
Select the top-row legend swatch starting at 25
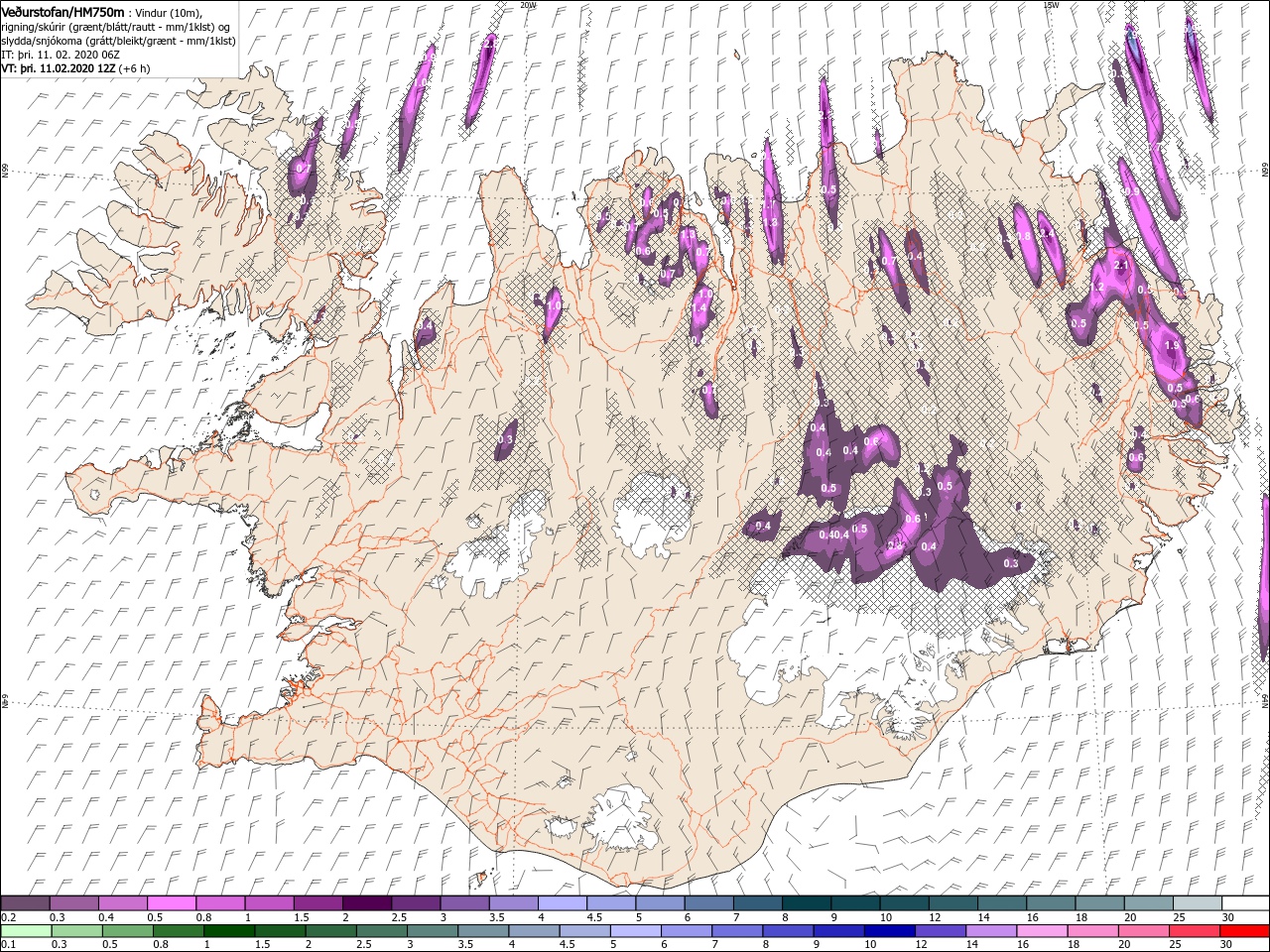click(1197, 903)
